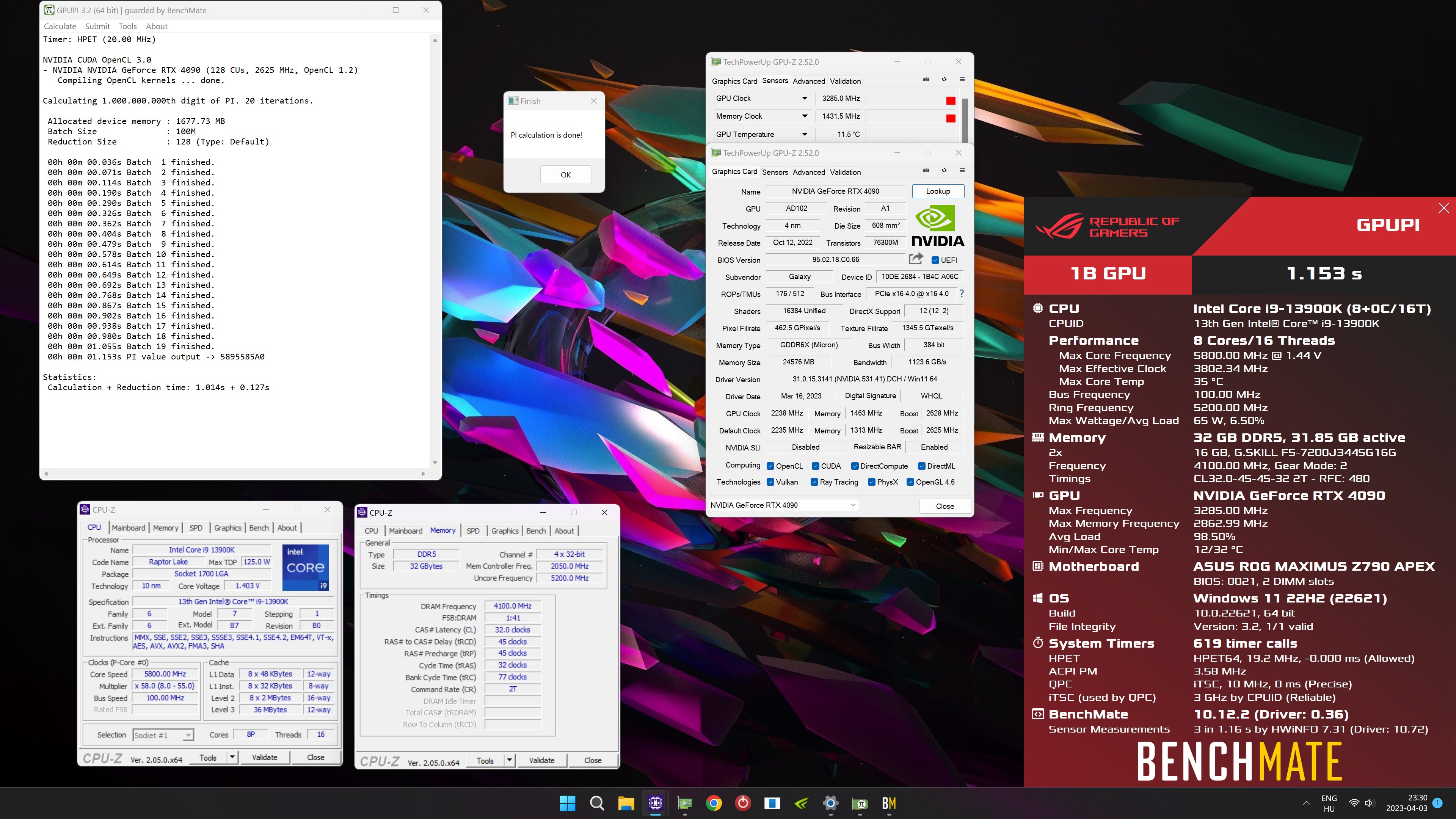This screenshot has height=819, width=1456.
Task: Show hidden system tray icons
Action: click(1306, 803)
